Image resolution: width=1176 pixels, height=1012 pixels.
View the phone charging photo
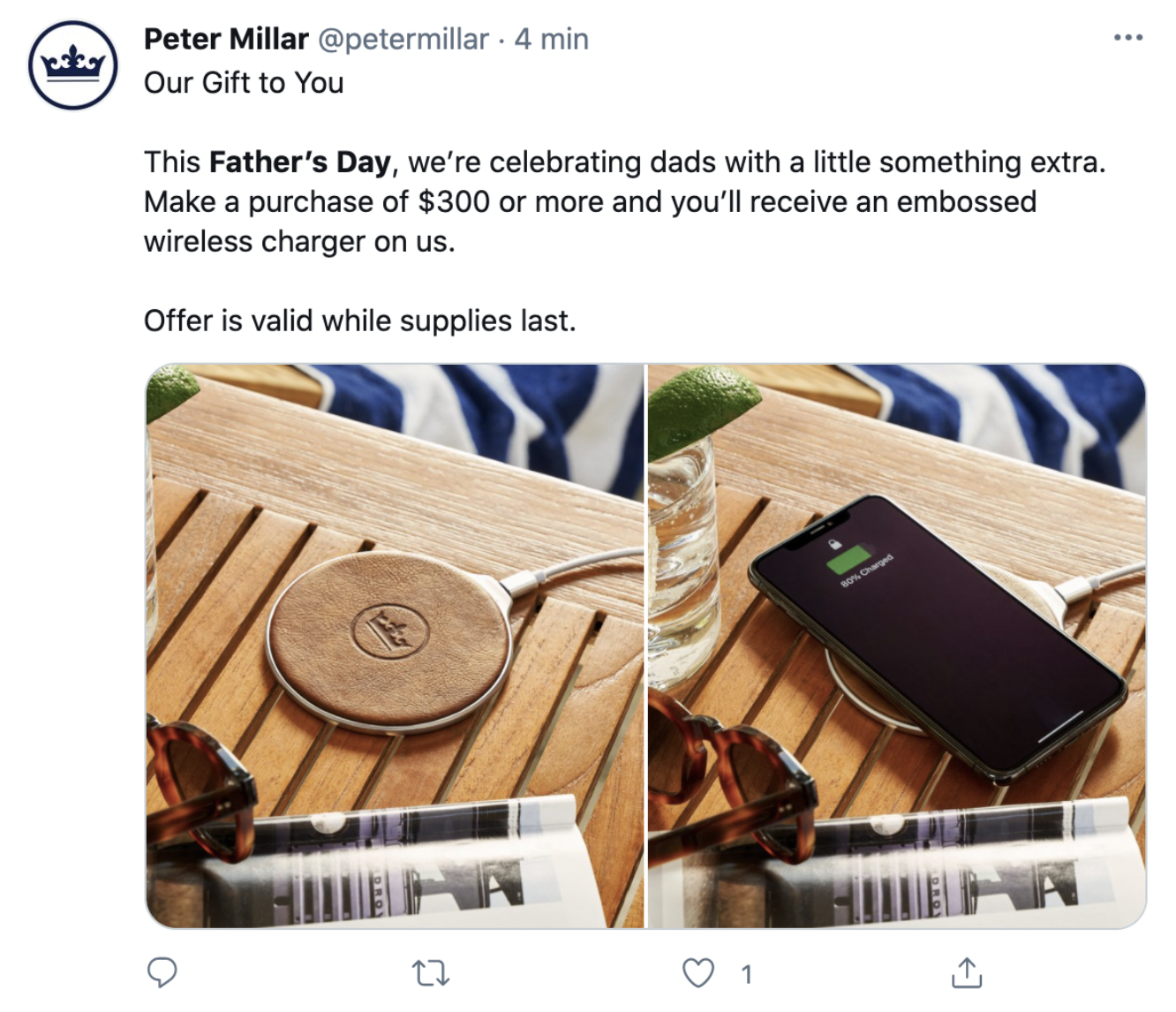click(x=897, y=646)
